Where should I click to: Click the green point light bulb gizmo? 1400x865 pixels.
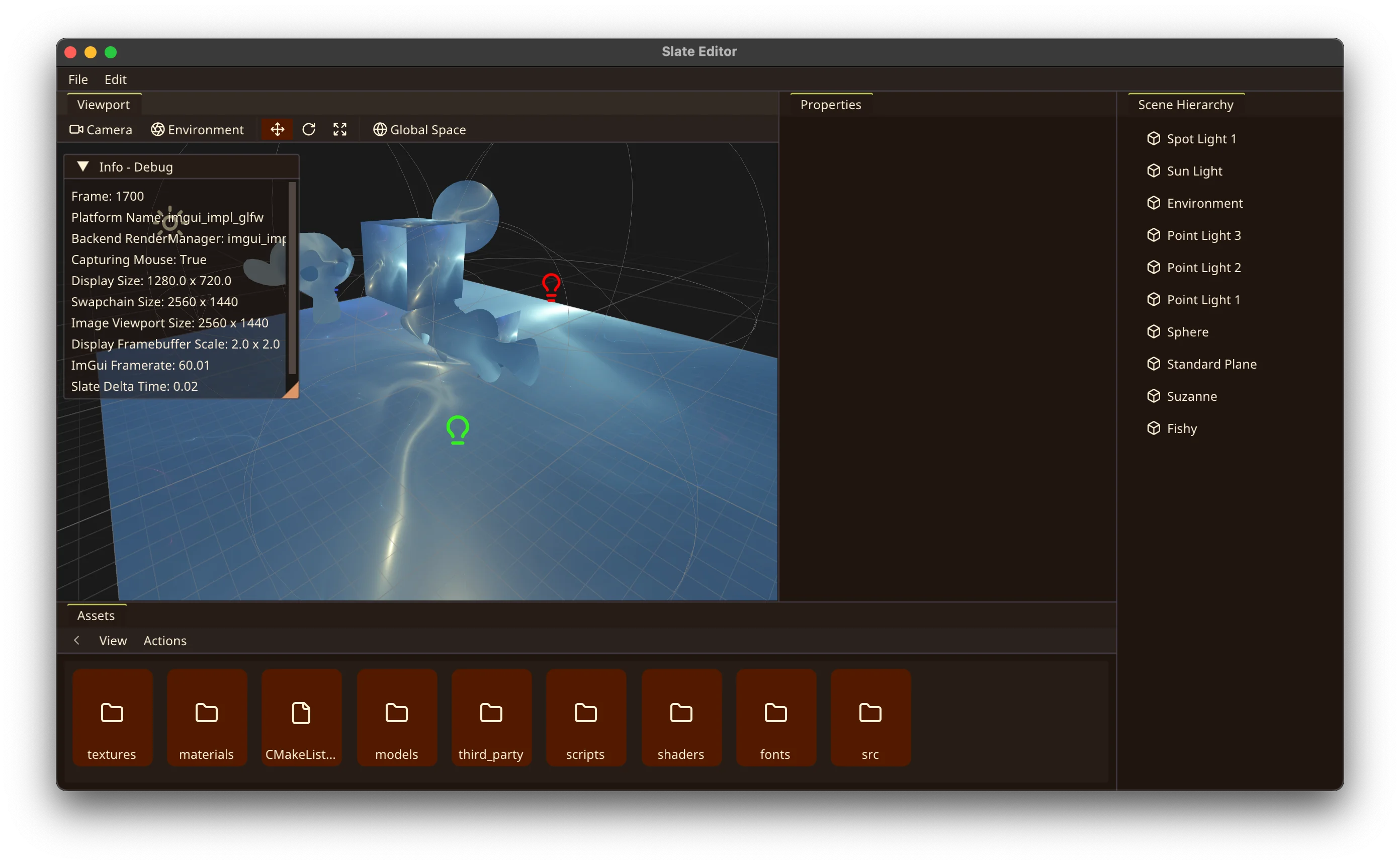click(458, 430)
